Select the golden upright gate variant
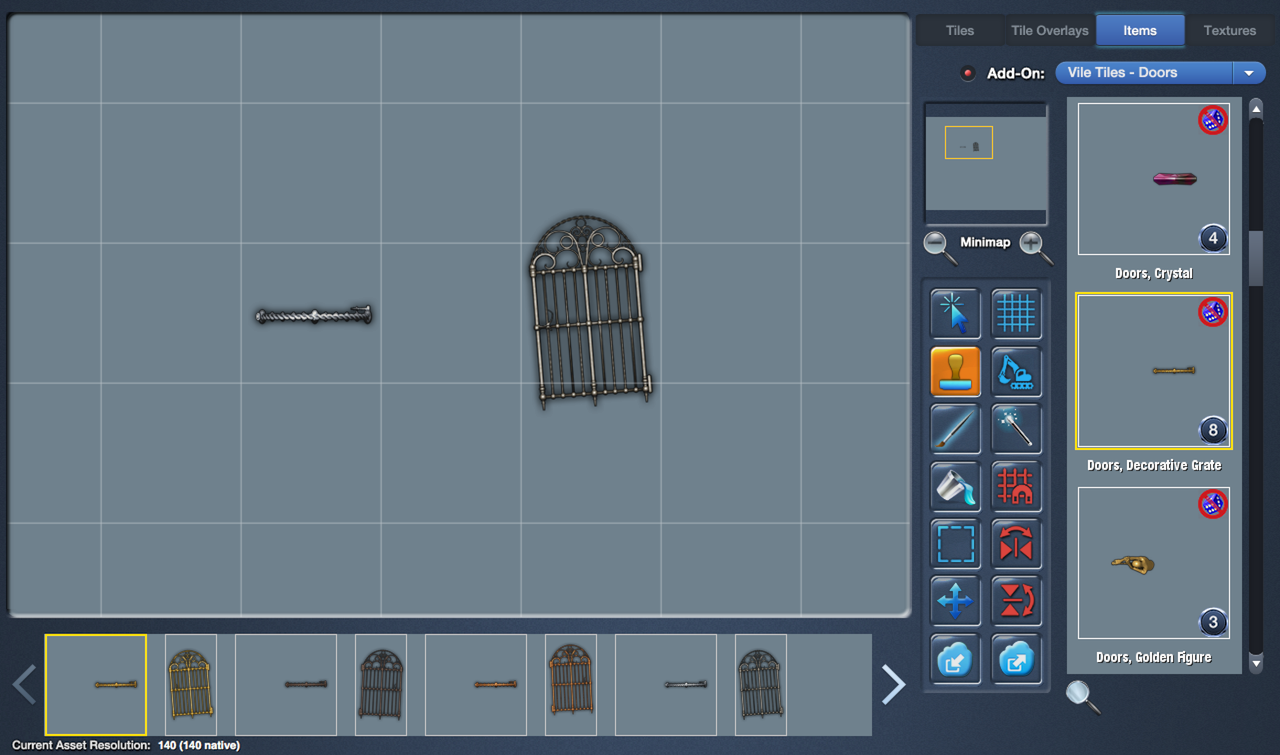Screen dimensions: 1280x755 191,685
